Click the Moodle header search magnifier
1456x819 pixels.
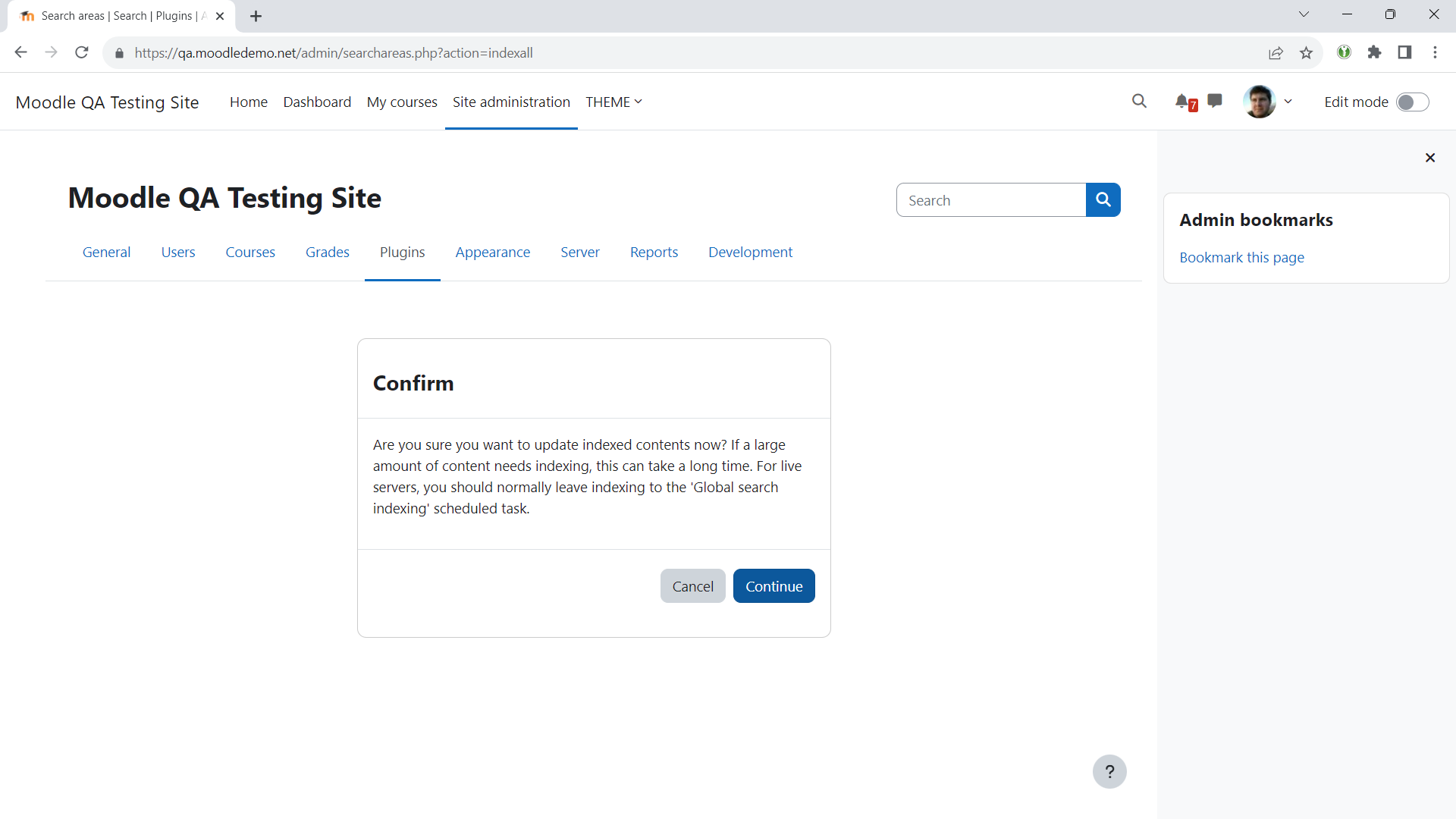[1139, 101]
